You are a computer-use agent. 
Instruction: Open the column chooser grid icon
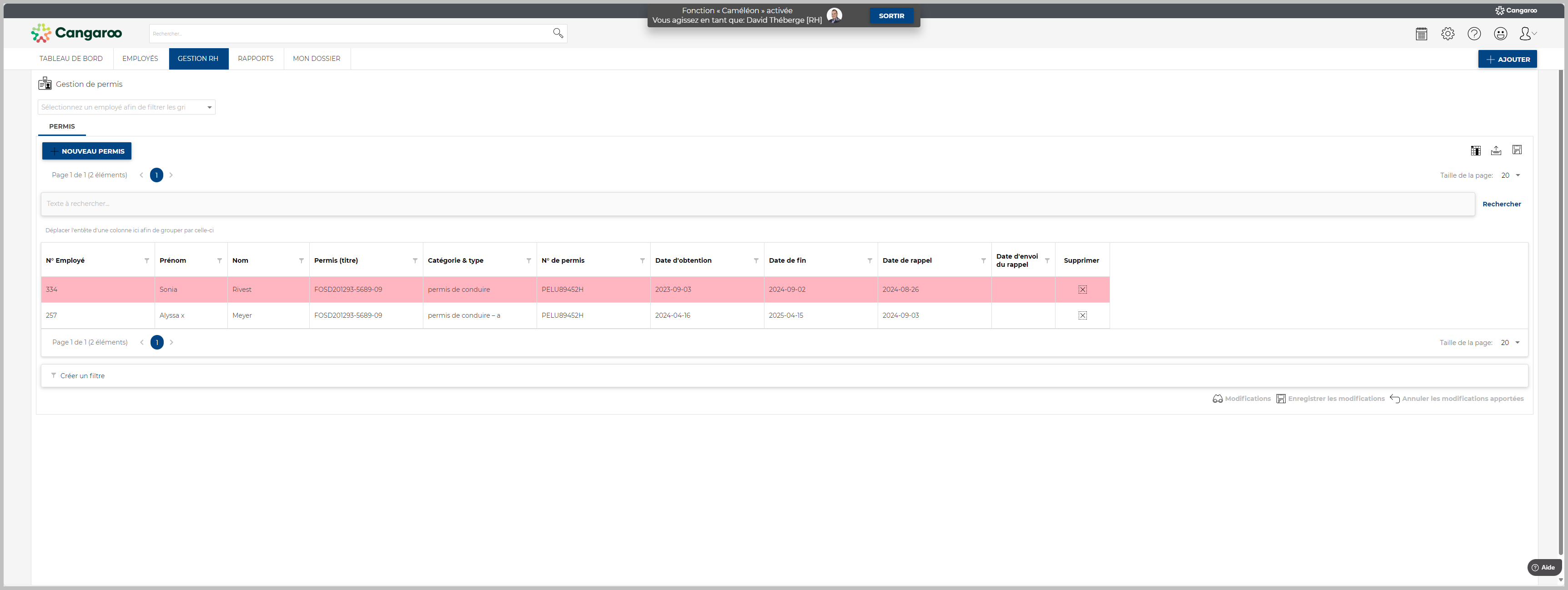click(x=1476, y=151)
